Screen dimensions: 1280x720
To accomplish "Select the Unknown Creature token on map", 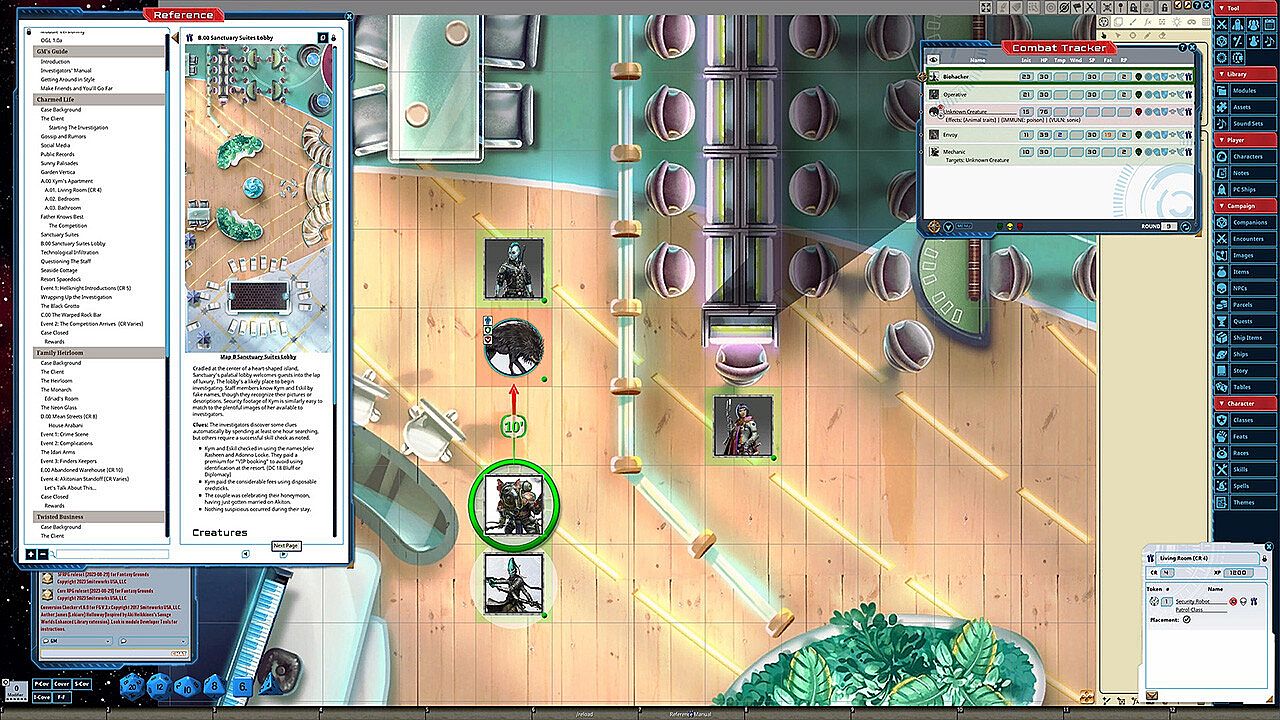I will 514,348.
